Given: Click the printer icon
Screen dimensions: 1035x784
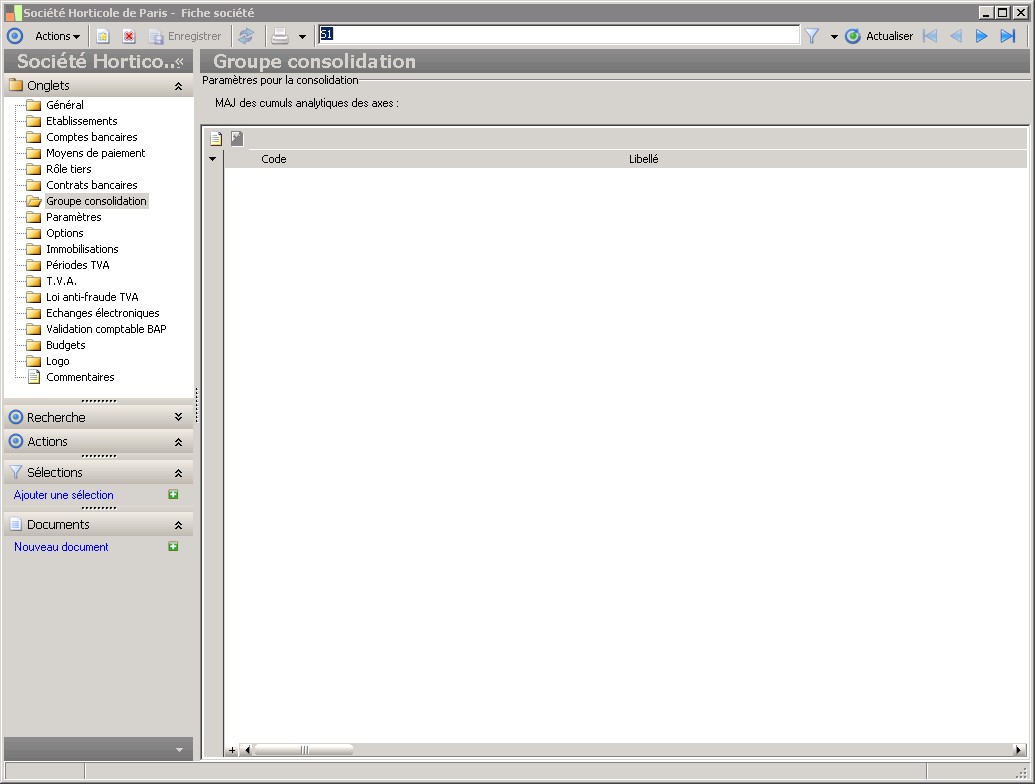Looking at the screenshot, I should pyautogui.click(x=280, y=36).
